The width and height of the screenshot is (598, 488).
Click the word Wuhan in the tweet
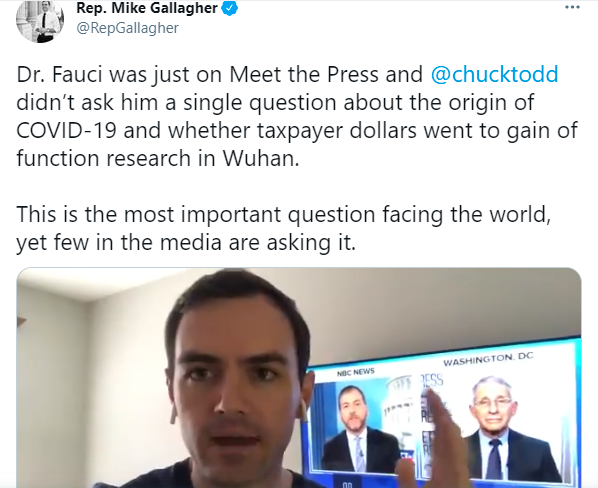(x=261, y=158)
